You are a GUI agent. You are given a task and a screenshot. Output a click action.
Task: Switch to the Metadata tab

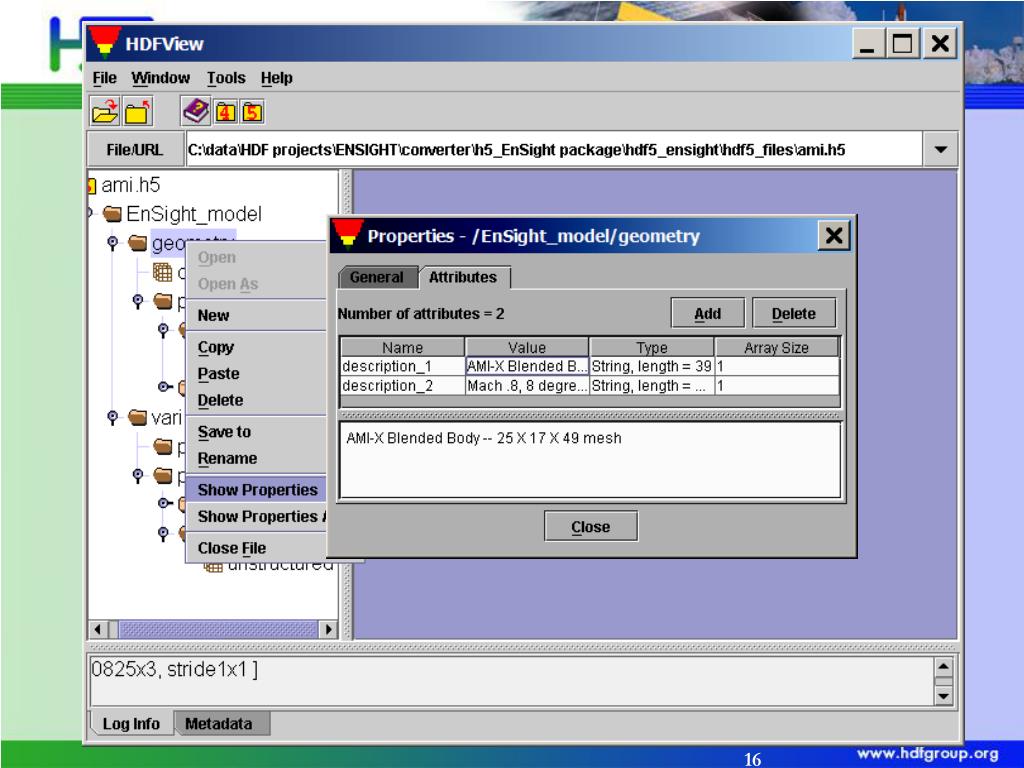click(x=217, y=723)
